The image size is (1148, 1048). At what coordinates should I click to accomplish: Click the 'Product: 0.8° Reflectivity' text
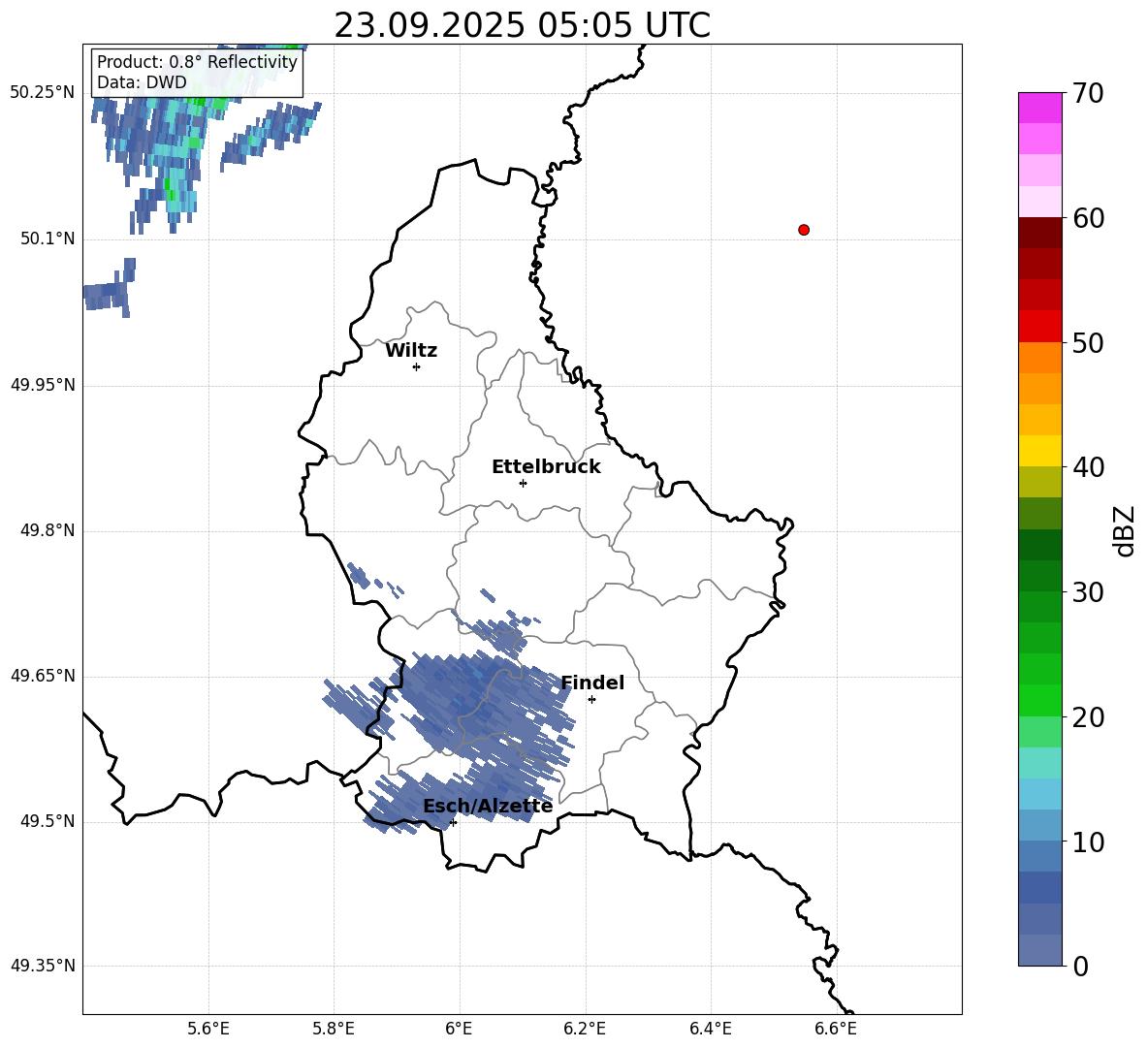tap(197, 61)
